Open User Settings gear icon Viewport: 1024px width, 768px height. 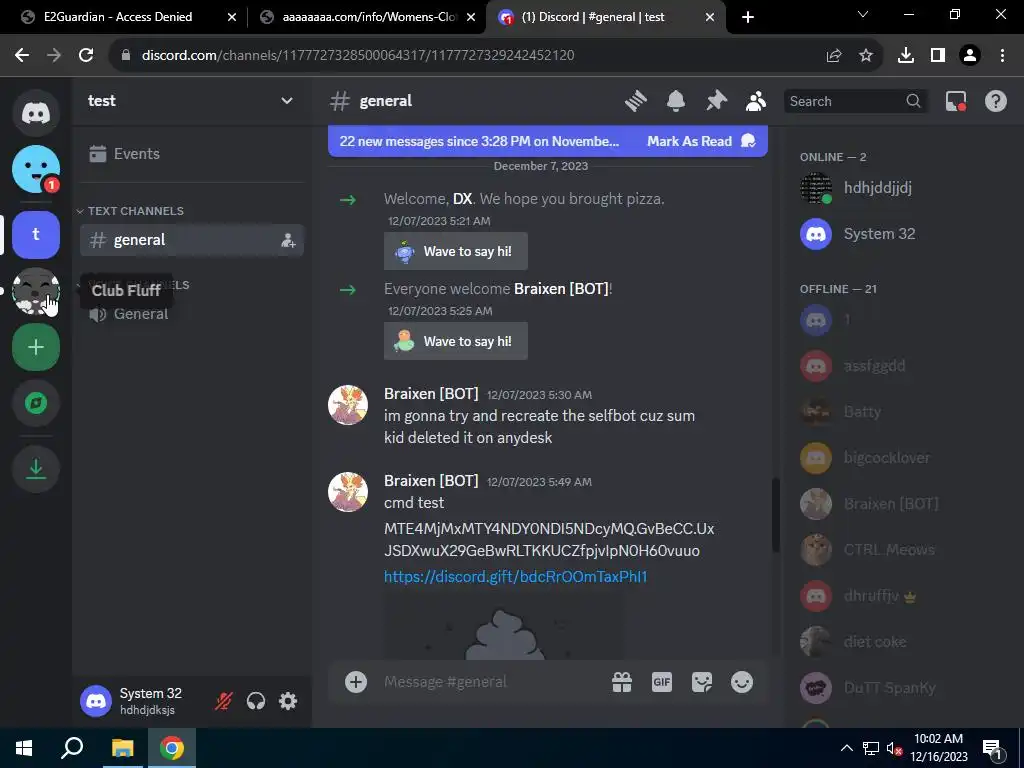tap(288, 701)
